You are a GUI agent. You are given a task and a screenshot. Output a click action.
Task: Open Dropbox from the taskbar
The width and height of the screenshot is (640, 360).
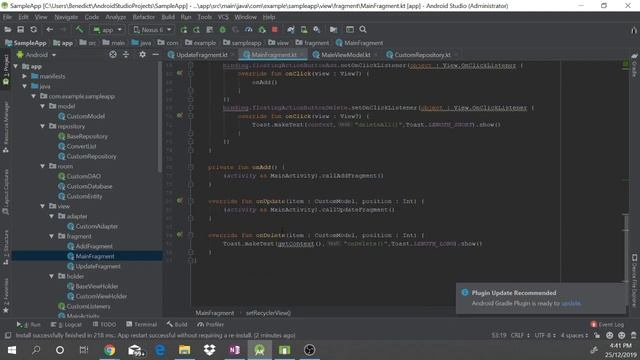coord(209,350)
